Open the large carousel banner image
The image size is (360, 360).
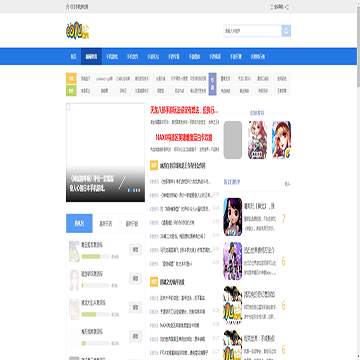coord(105,152)
